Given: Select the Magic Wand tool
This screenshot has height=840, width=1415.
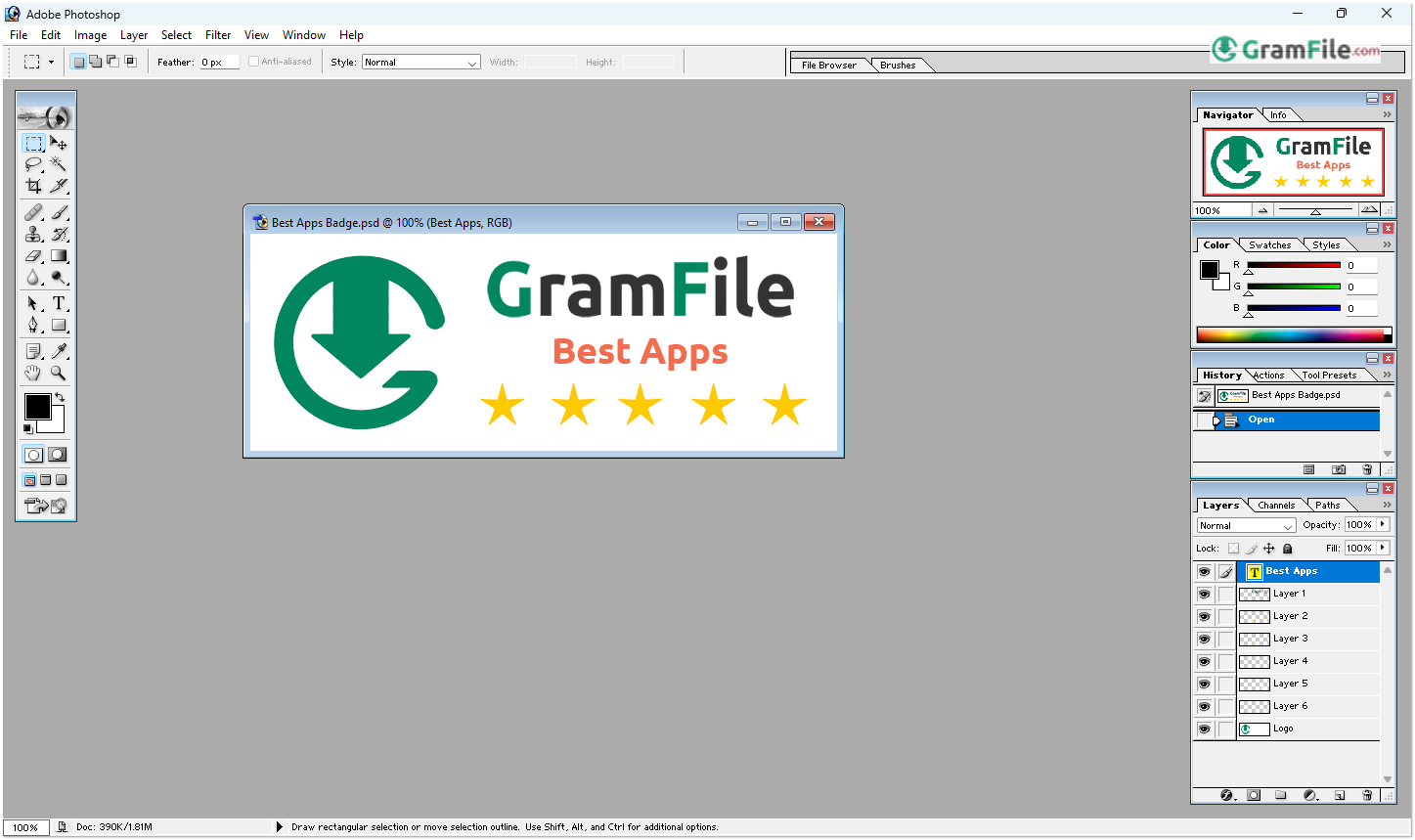Looking at the screenshot, I should [x=59, y=164].
